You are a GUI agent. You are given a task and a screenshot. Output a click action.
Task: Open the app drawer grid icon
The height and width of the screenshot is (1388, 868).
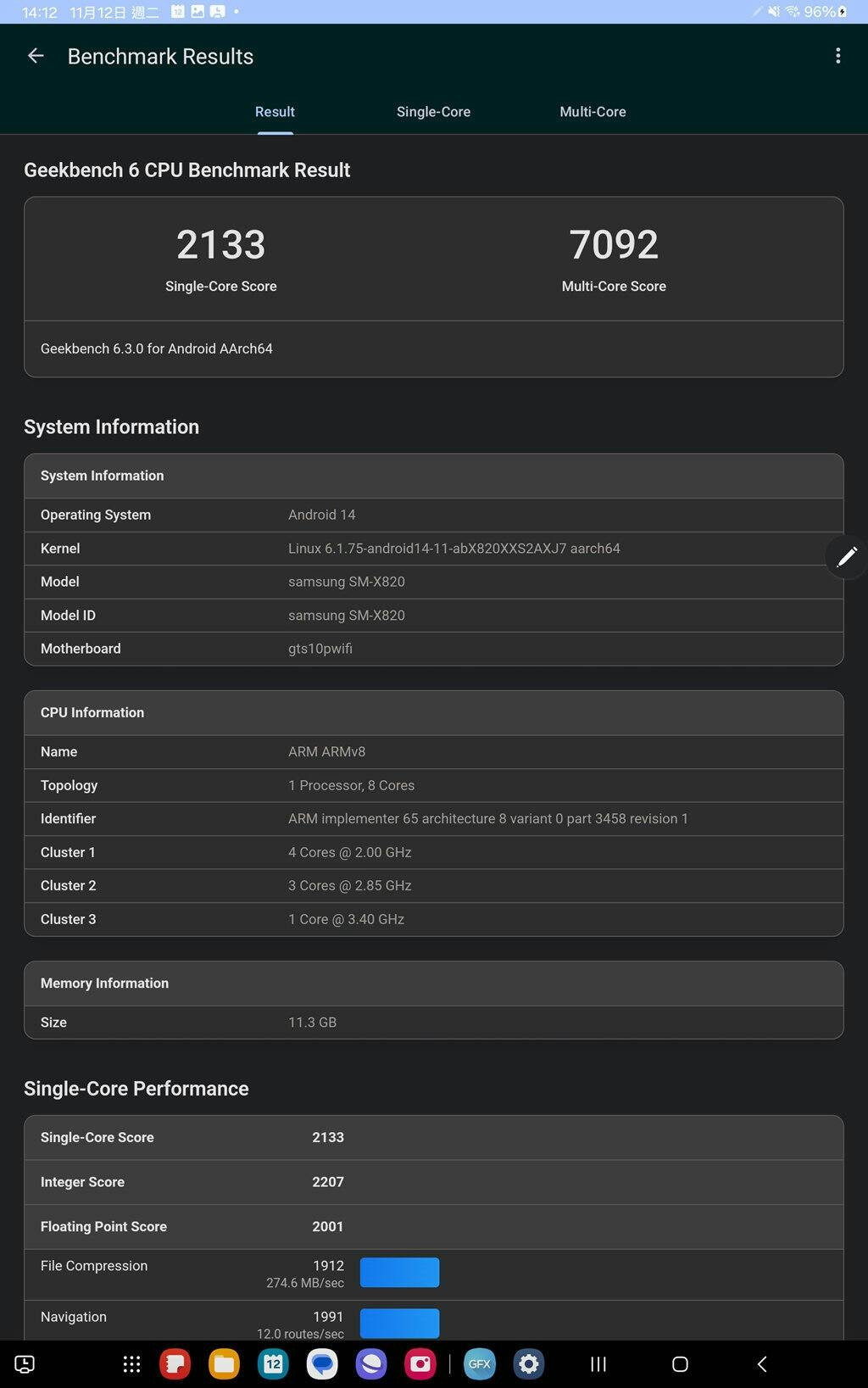(131, 1363)
